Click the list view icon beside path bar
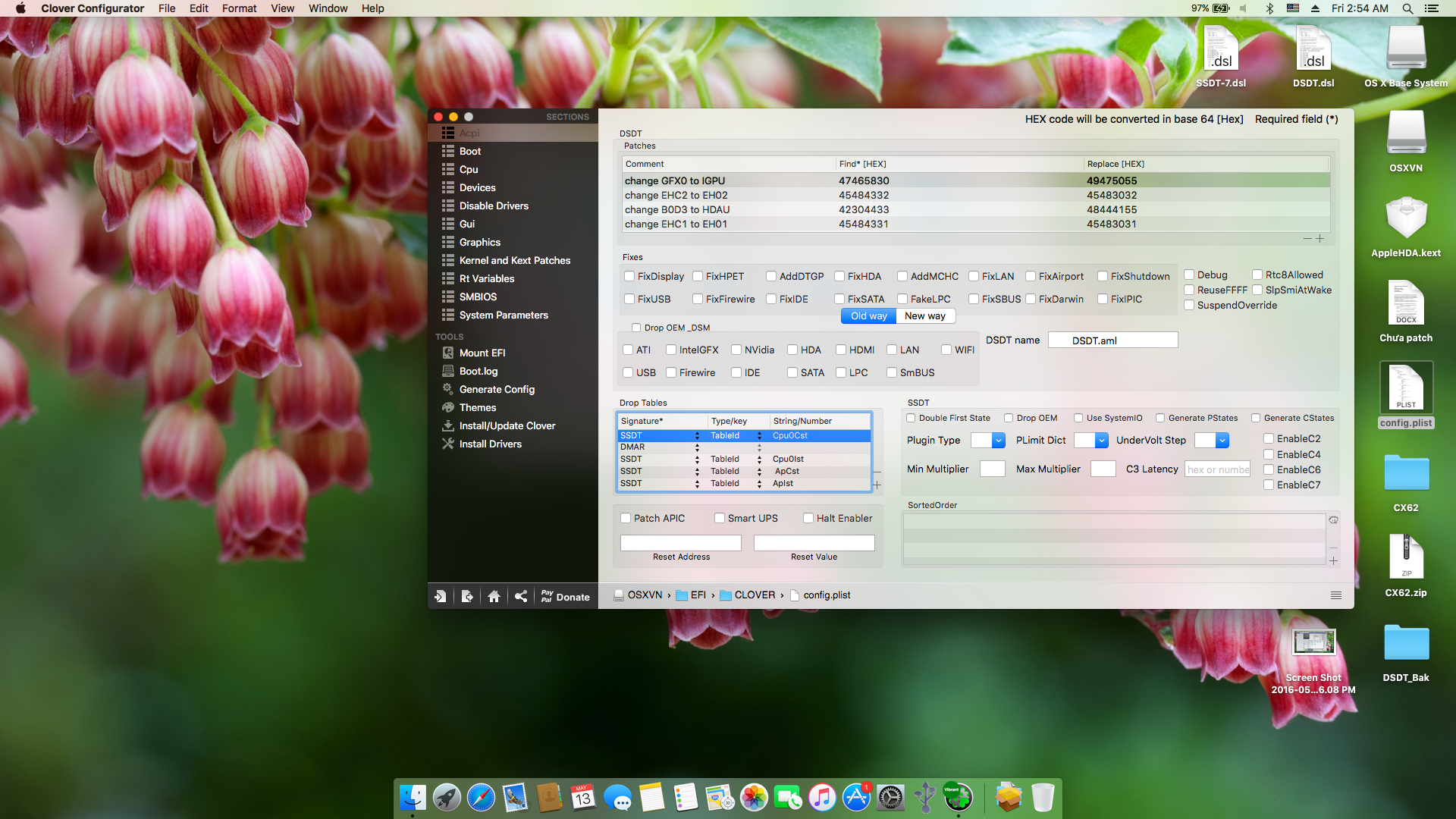The width and height of the screenshot is (1456, 819). point(1336,595)
